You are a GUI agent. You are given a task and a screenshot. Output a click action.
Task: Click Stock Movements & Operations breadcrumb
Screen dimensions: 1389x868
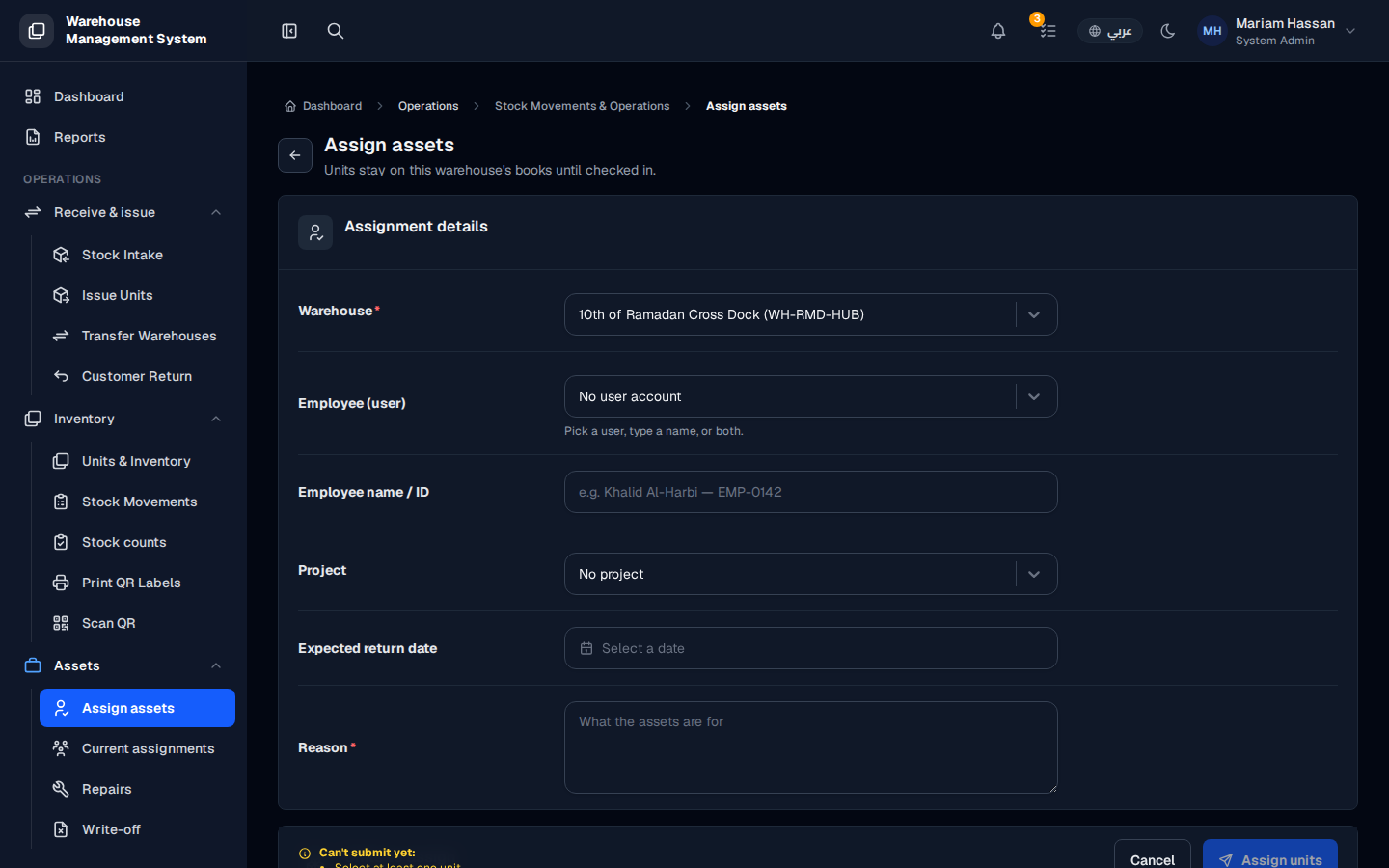tap(582, 106)
